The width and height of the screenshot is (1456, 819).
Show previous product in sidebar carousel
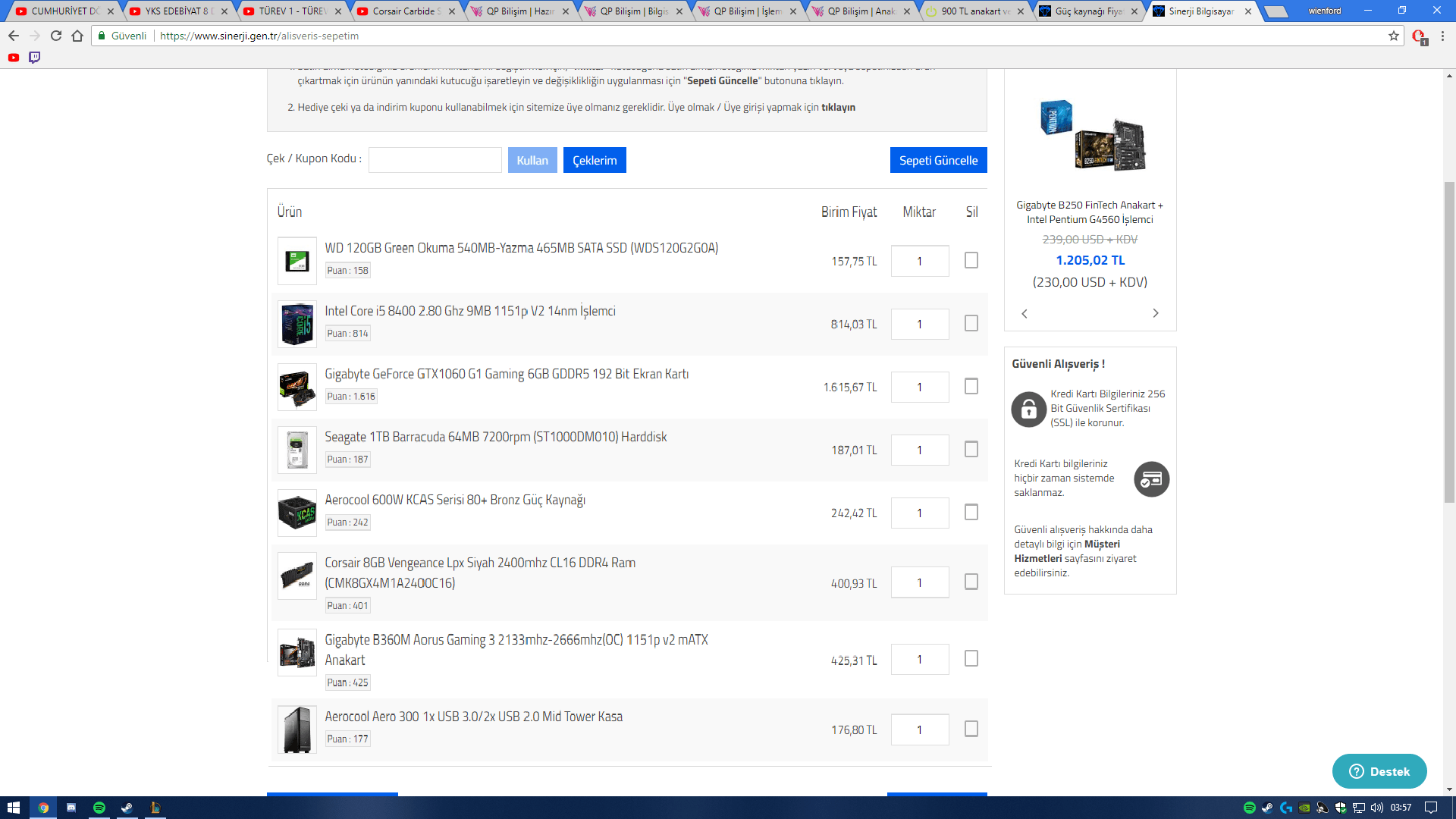[1025, 313]
